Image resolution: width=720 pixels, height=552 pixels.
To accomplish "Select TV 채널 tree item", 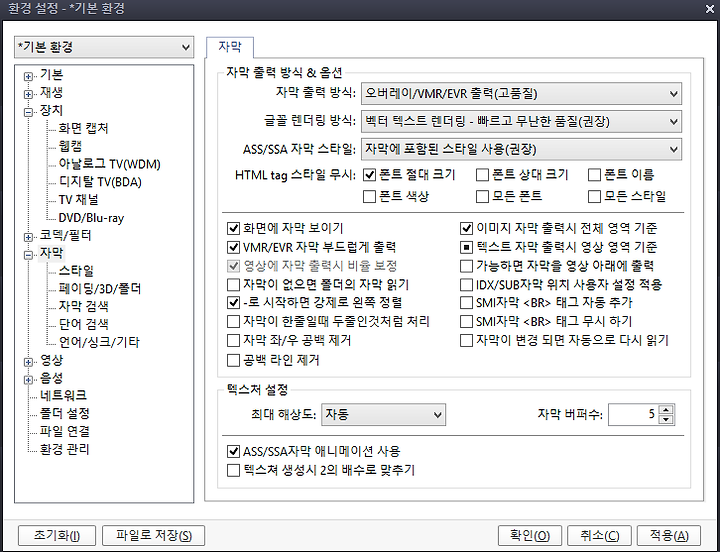I will pyautogui.click(x=79, y=200).
